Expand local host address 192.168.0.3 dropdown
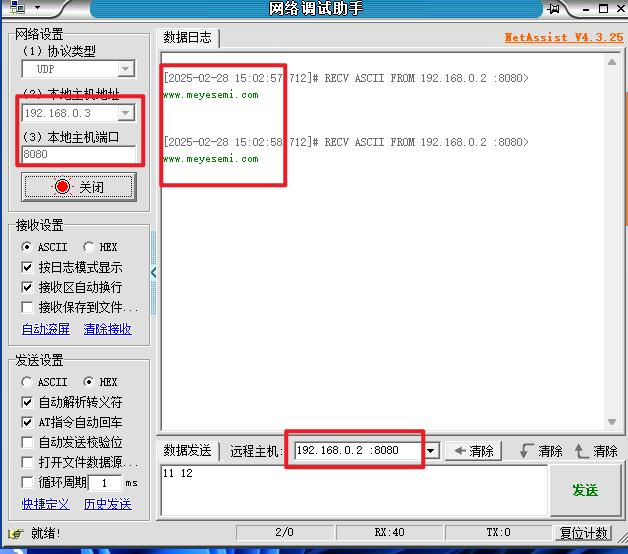This screenshot has height=554, width=628. click(x=126, y=113)
